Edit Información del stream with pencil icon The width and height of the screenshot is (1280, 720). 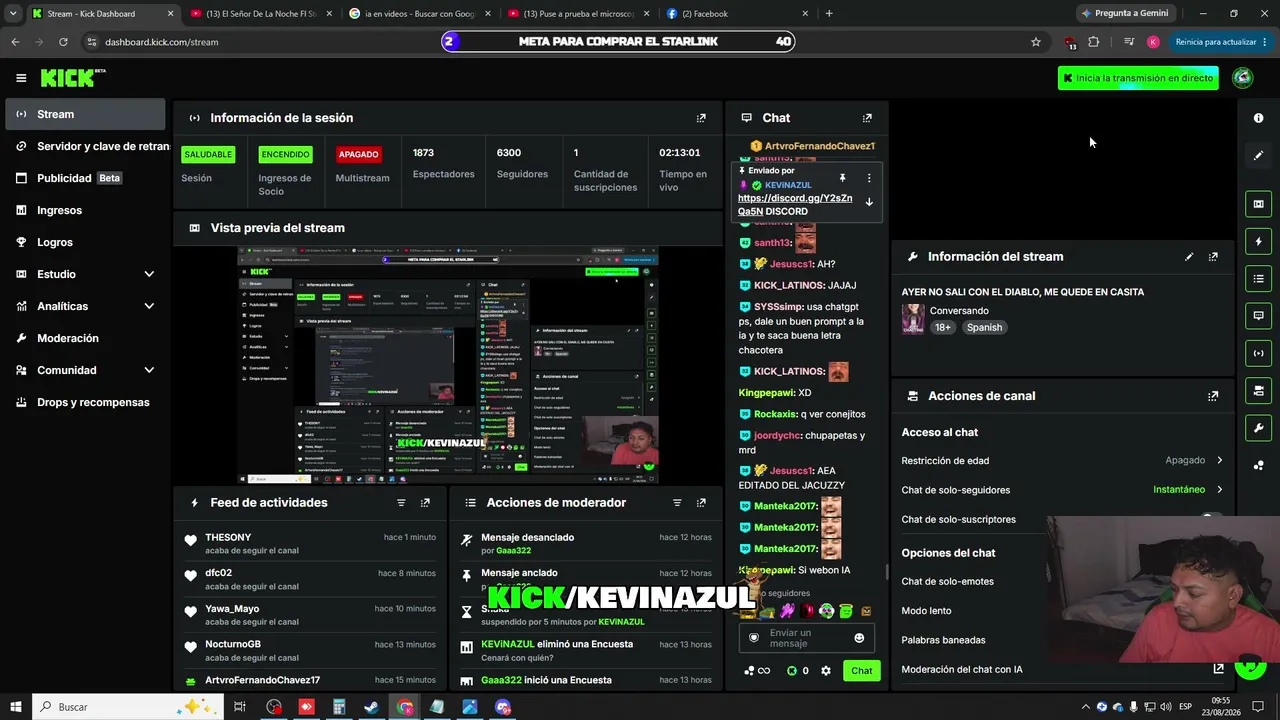pos(1189,257)
